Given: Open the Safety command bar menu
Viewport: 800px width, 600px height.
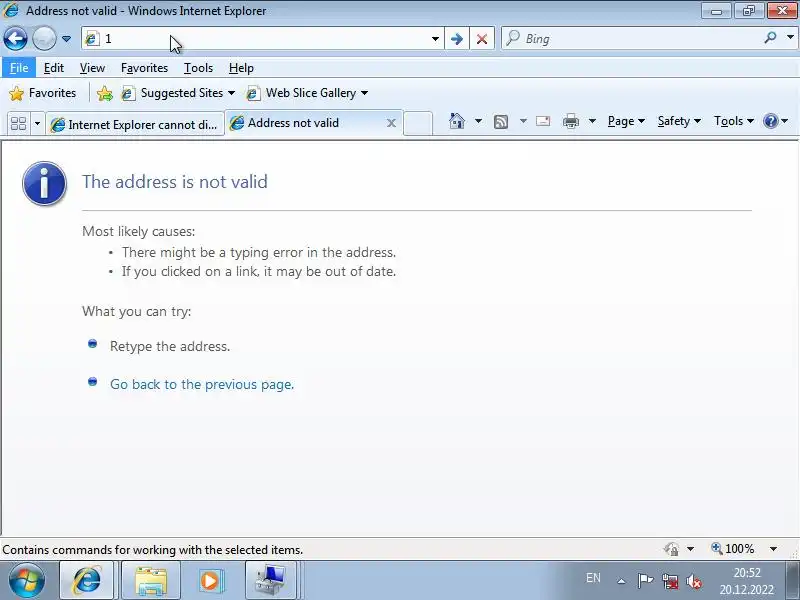Looking at the screenshot, I should [679, 121].
